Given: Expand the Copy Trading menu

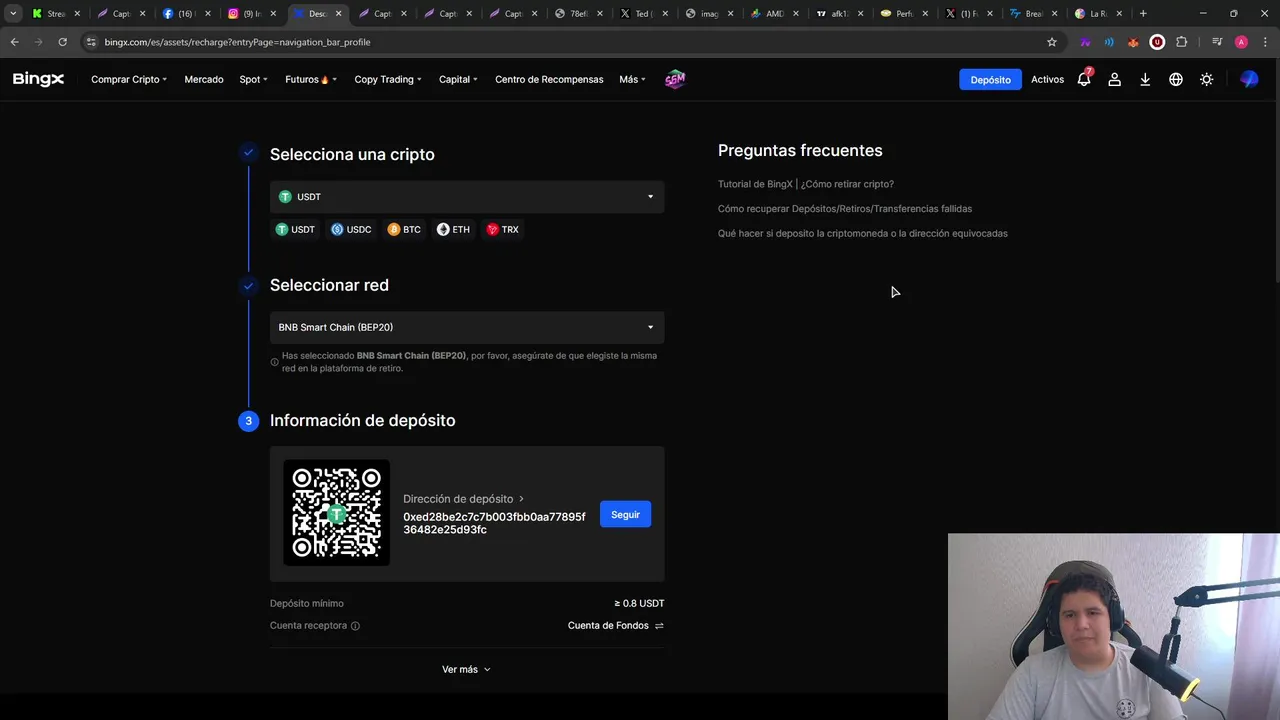Looking at the screenshot, I should click(388, 79).
